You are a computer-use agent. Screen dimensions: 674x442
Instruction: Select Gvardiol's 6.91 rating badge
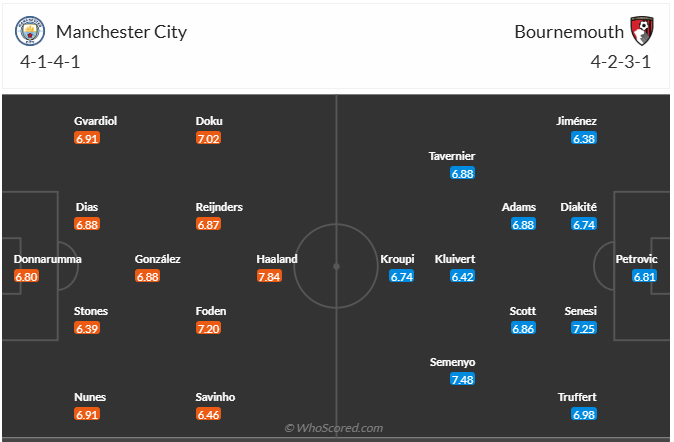click(x=88, y=138)
